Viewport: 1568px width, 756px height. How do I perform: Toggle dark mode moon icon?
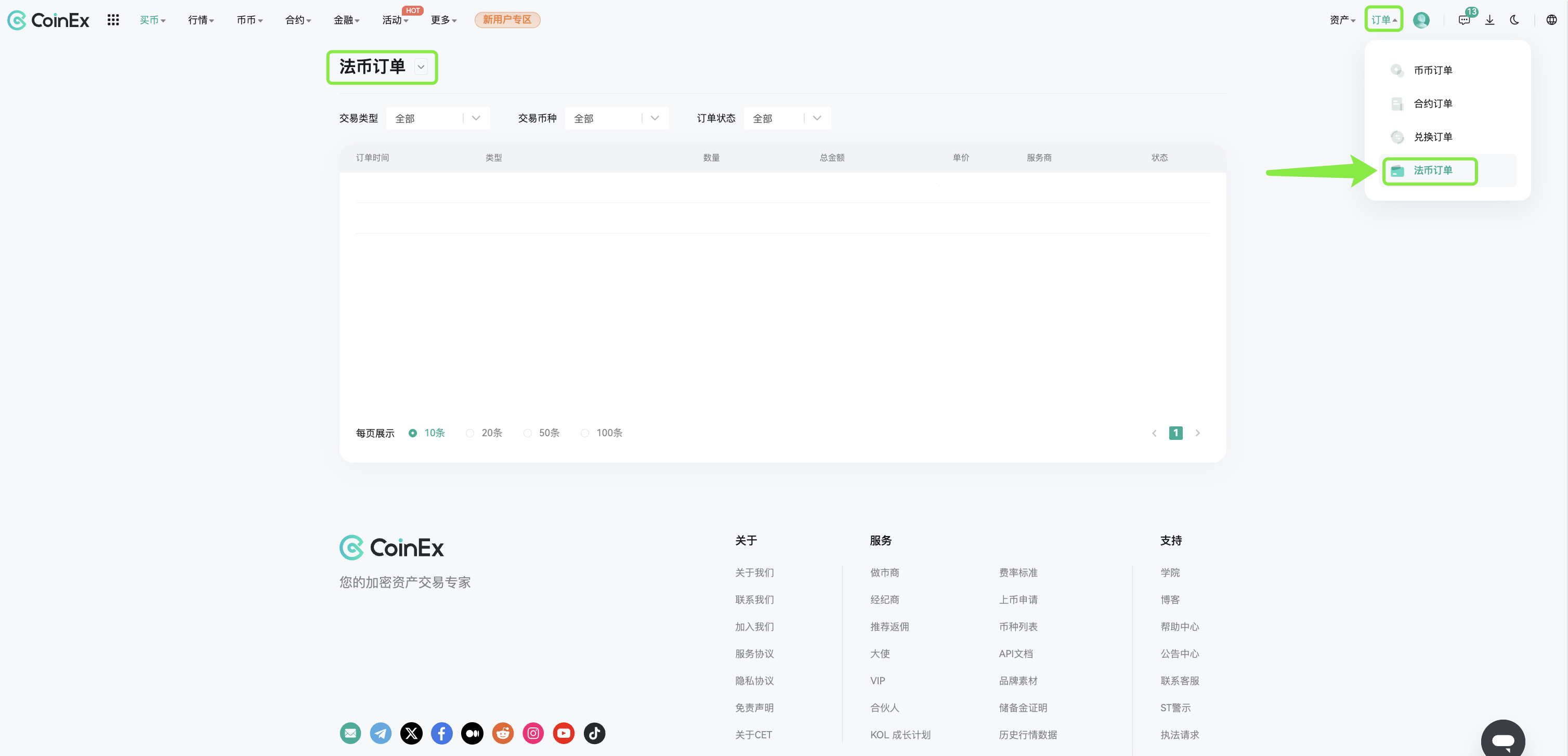click(x=1514, y=20)
